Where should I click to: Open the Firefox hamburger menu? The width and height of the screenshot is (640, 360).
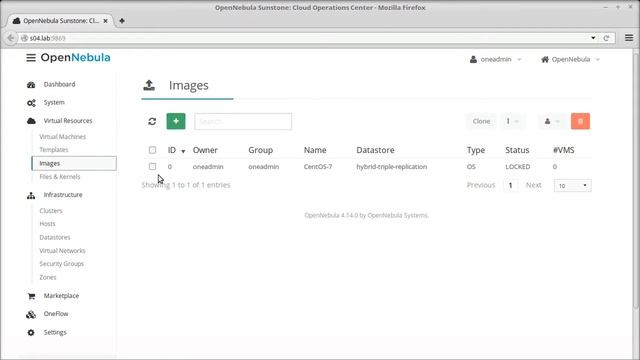tap(629, 38)
